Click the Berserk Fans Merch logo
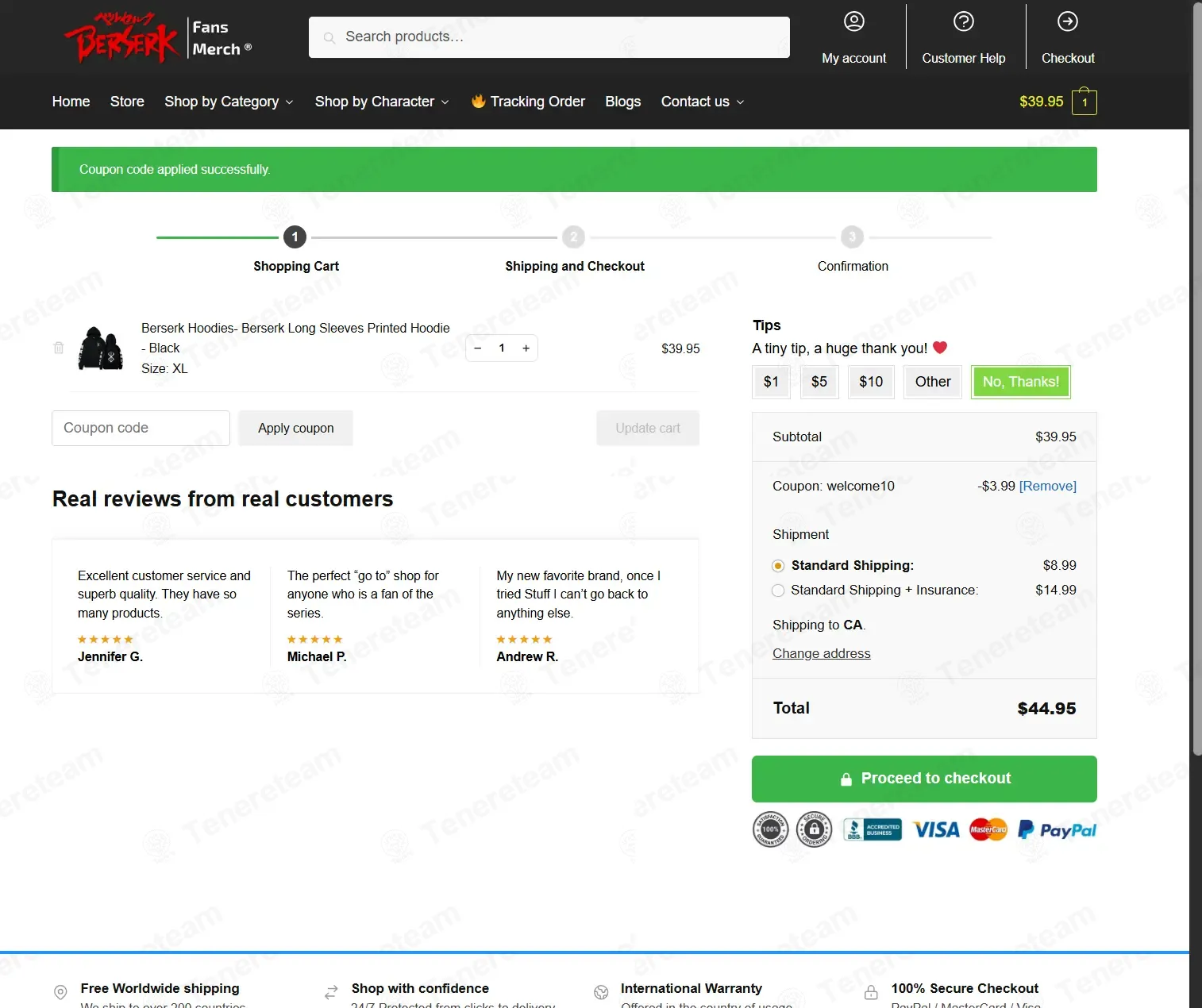 point(158,37)
